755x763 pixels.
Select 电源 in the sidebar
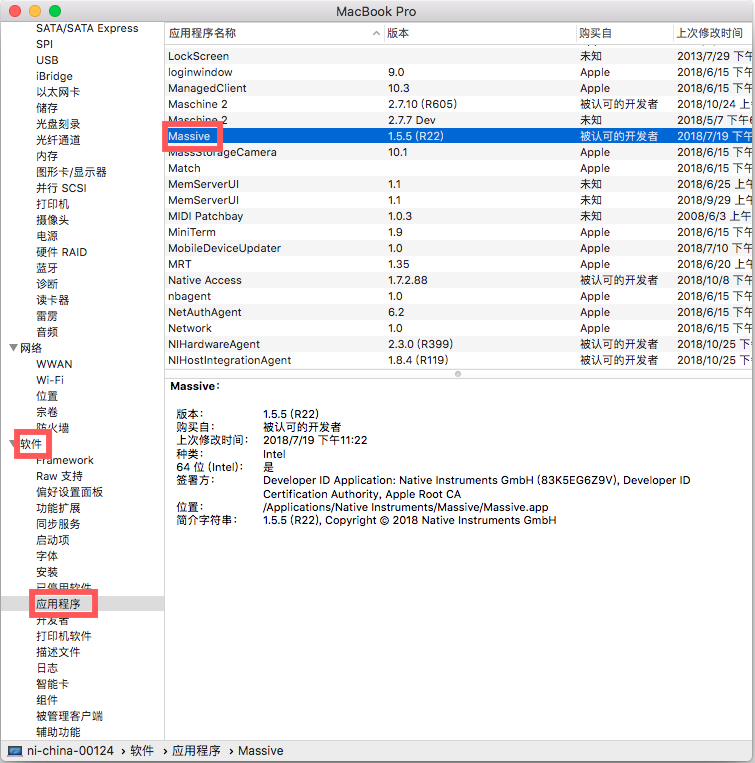click(x=47, y=236)
